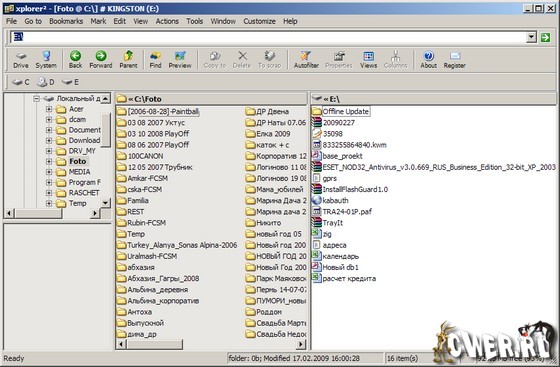Click the About help icon
560x367 pixels.
coord(428,60)
